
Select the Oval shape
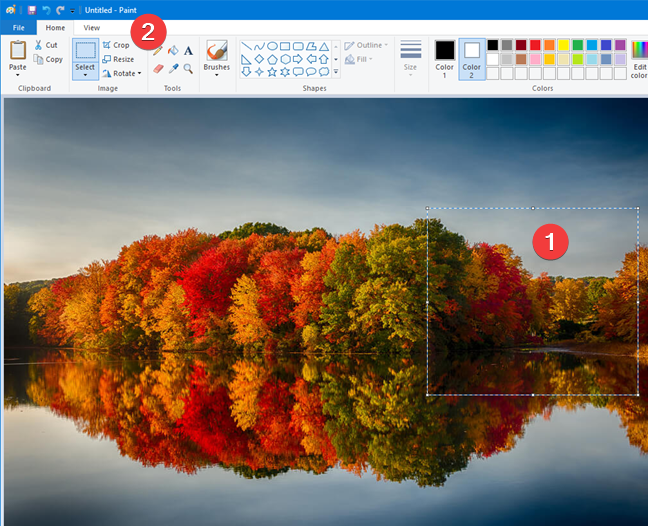click(272, 46)
